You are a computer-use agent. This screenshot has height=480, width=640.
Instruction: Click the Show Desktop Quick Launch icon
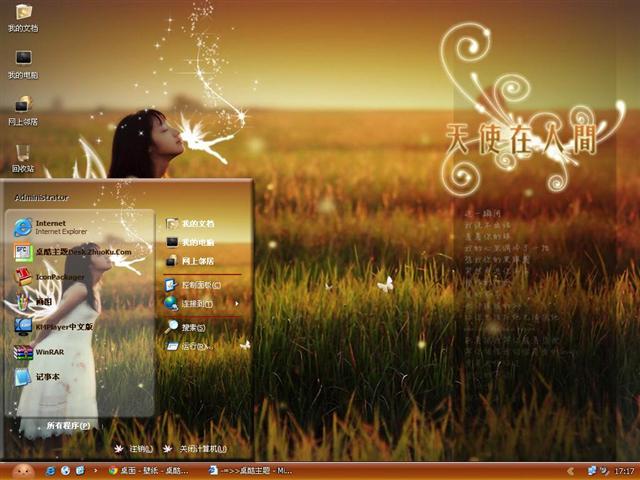80,471
